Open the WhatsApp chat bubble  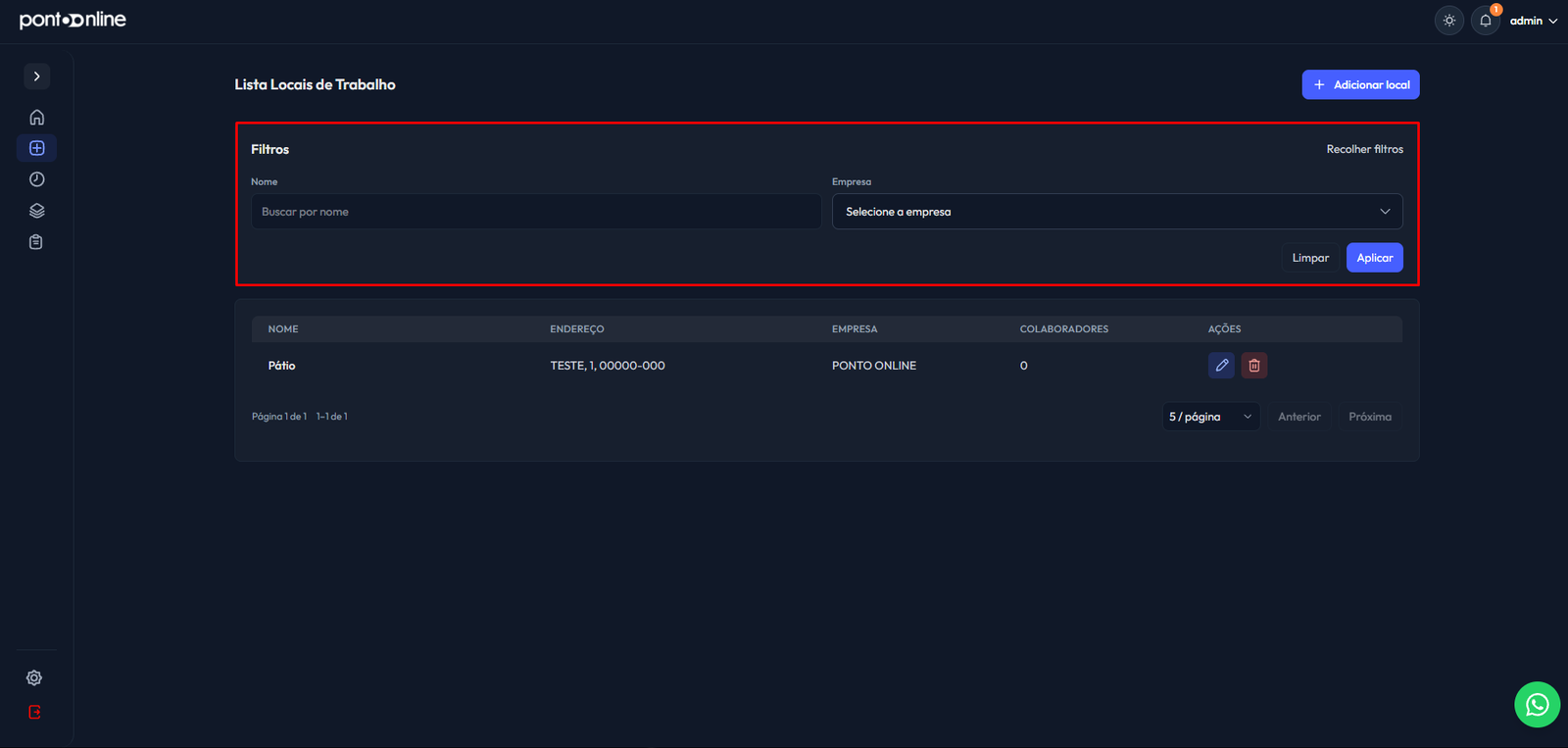pos(1537,705)
